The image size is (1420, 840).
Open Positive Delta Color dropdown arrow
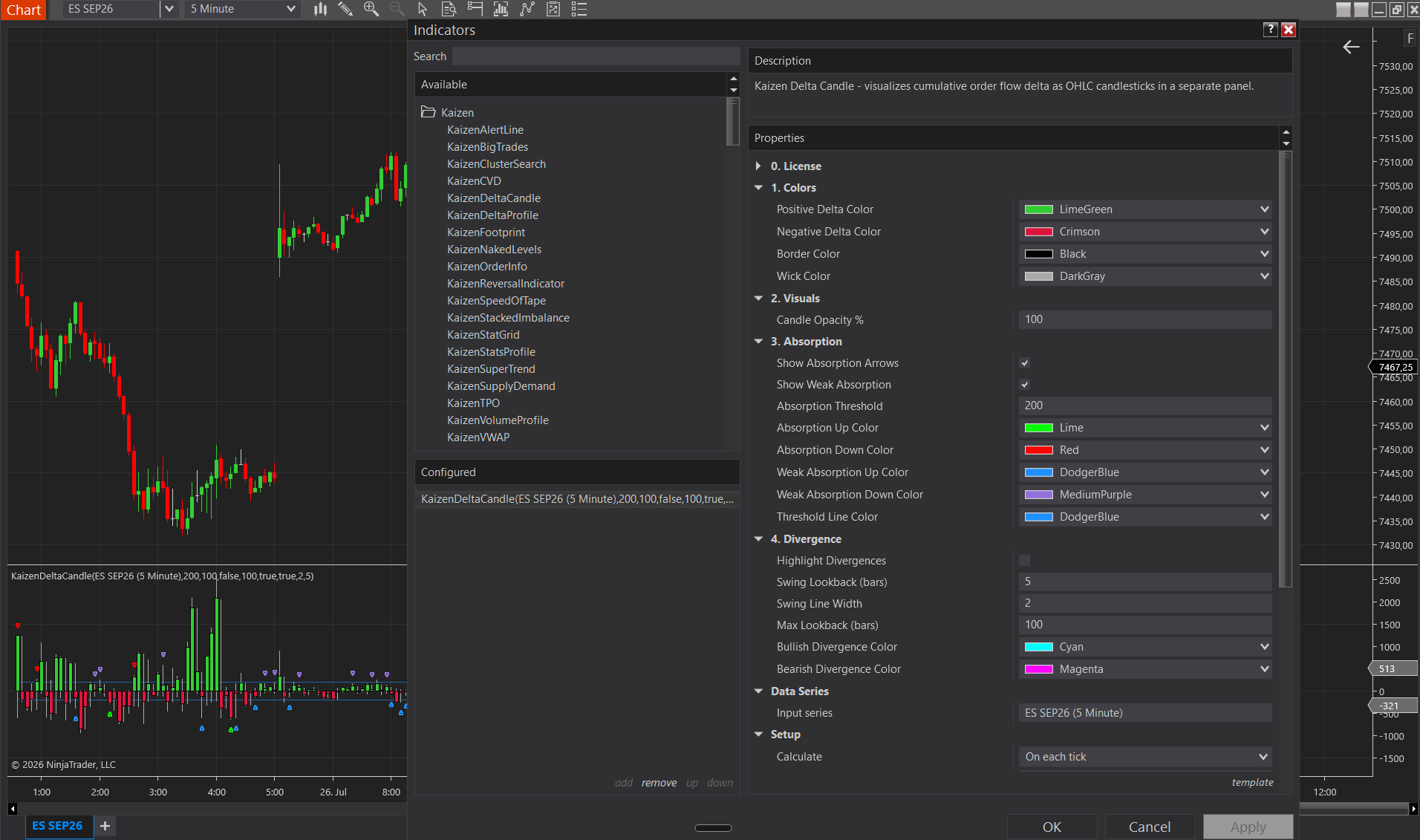click(x=1264, y=209)
